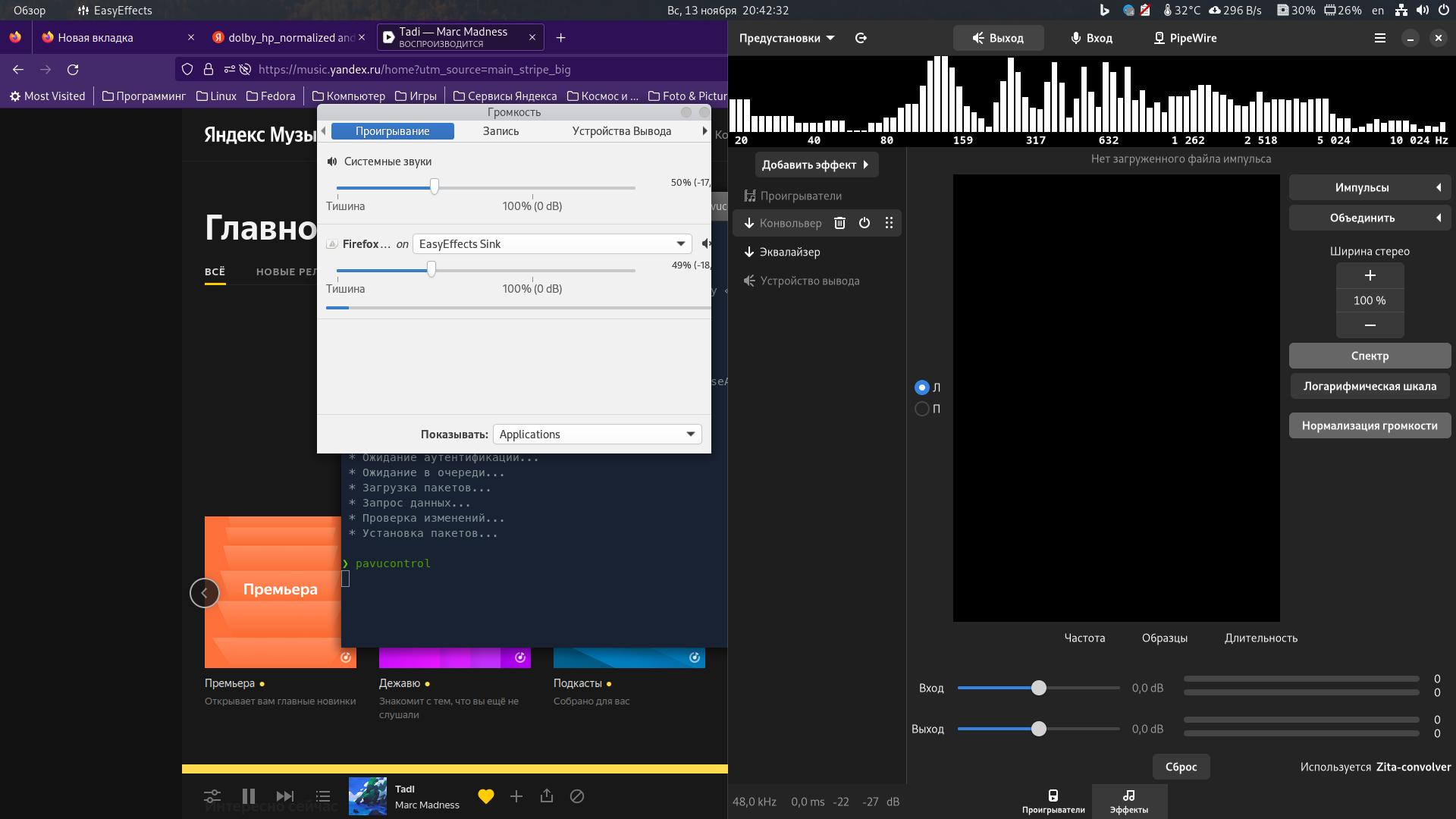The image size is (1456, 819).
Task: Pause the playing track in Yandex Music
Action: click(249, 796)
